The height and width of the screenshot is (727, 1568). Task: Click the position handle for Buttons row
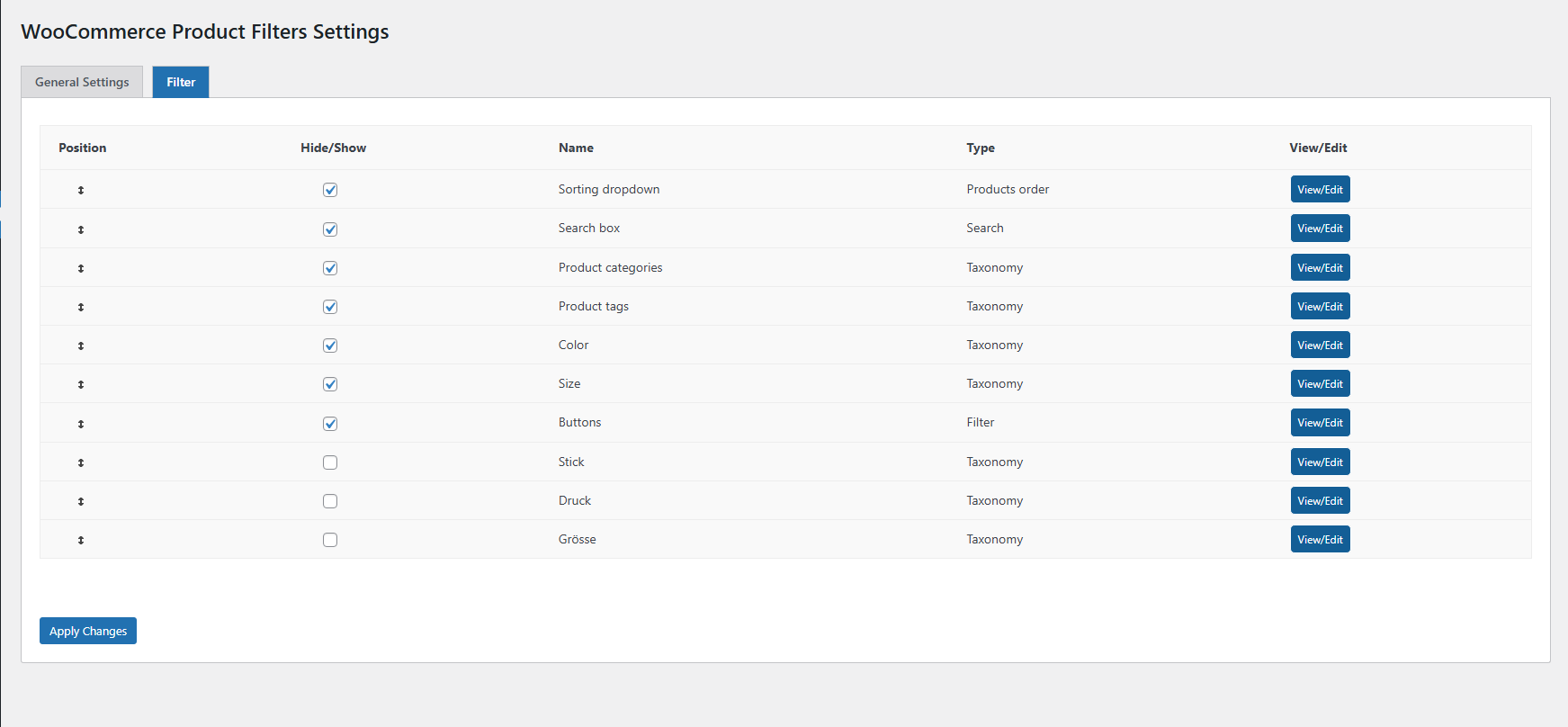point(81,424)
